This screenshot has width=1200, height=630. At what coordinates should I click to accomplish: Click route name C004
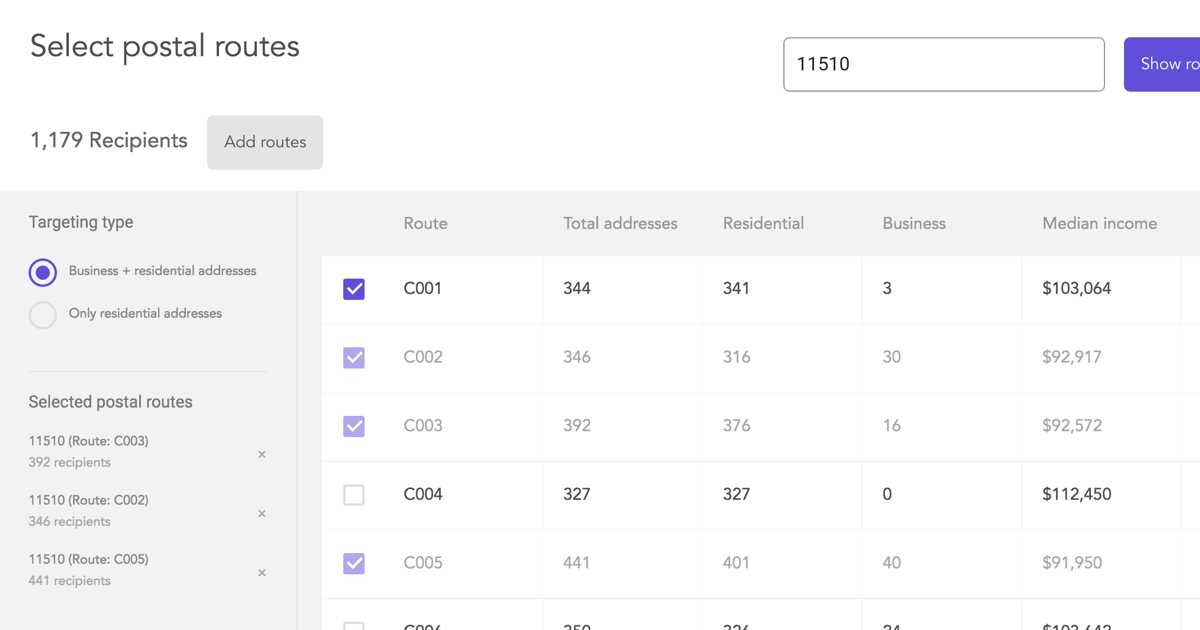pos(423,494)
